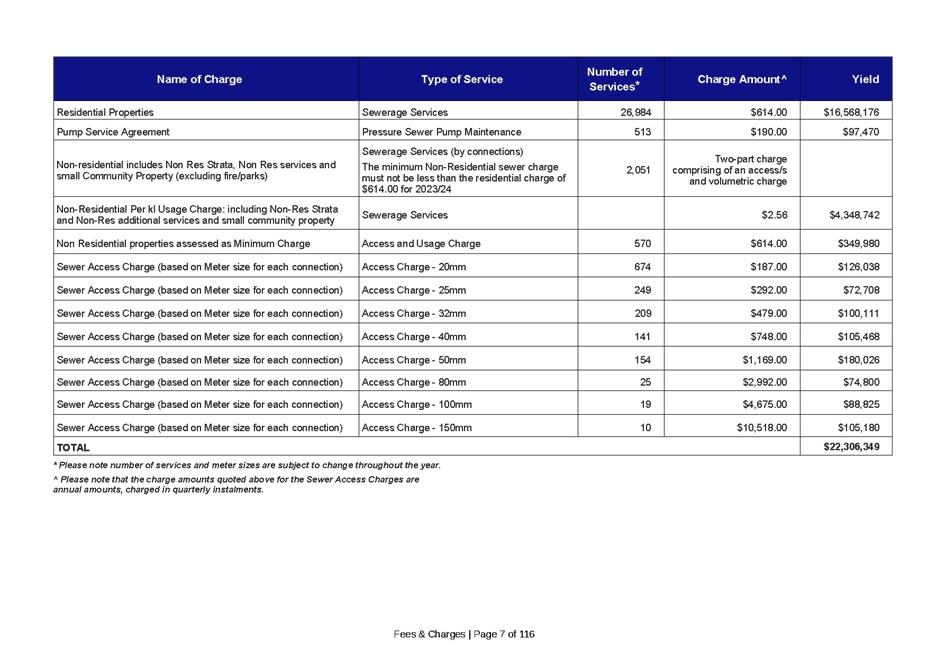Click the value 141 in services column
Viewport: 928px width, 656px height.
coord(643,337)
